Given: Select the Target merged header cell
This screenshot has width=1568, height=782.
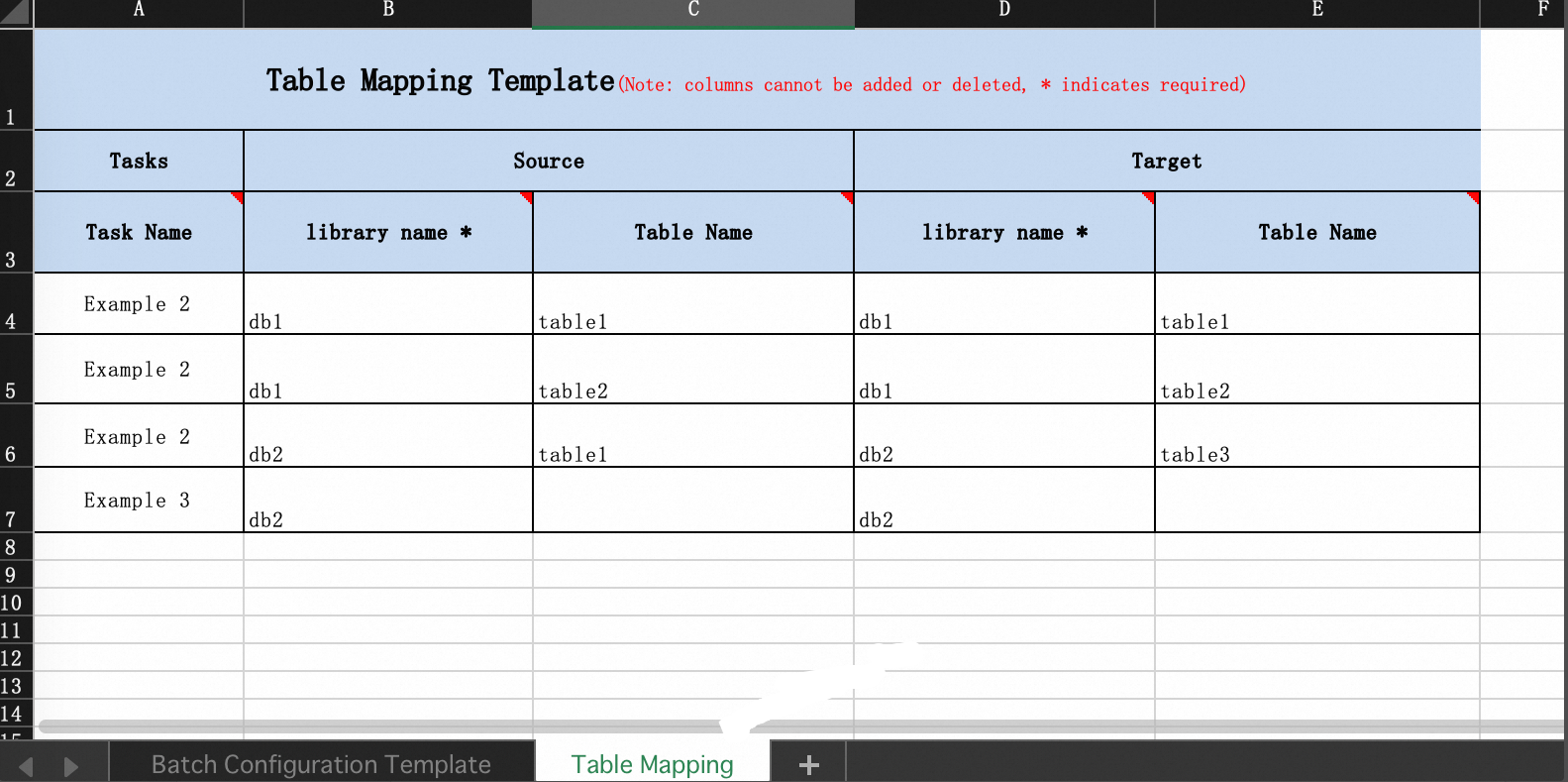Looking at the screenshot, I should [1166, 161].
